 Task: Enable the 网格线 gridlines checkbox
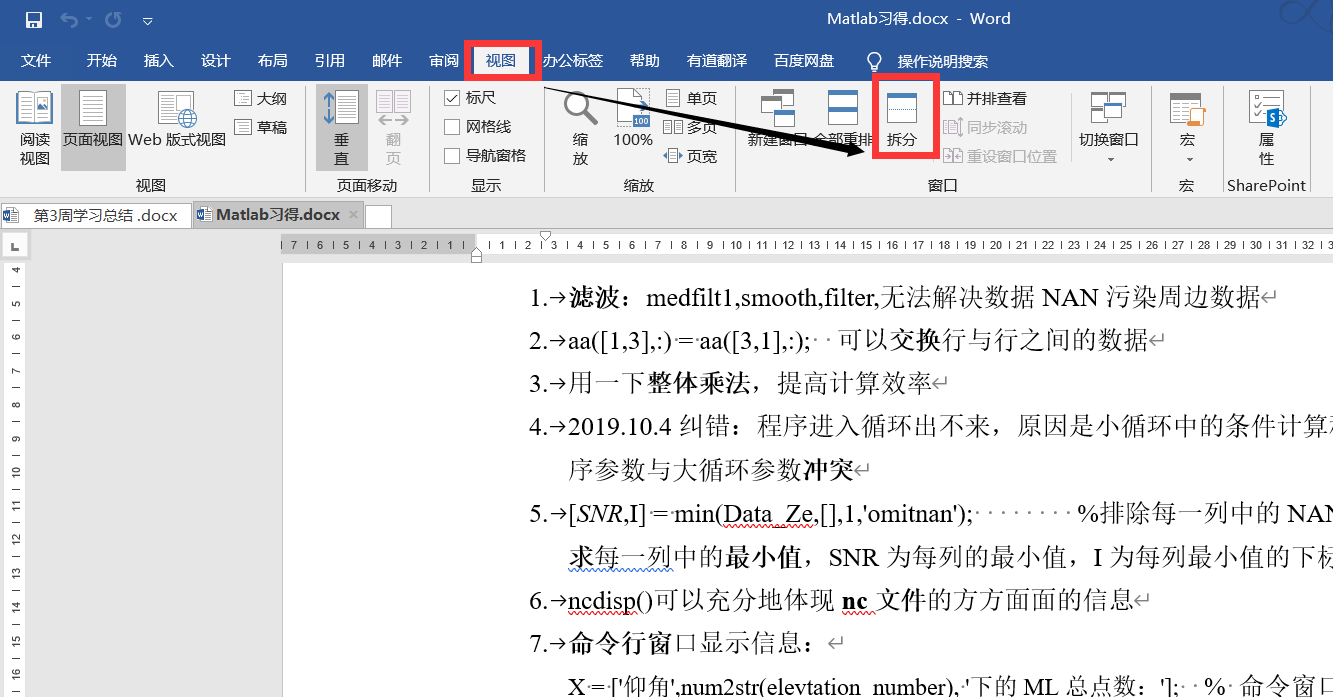pyautogui.click(x=452, y=127)
